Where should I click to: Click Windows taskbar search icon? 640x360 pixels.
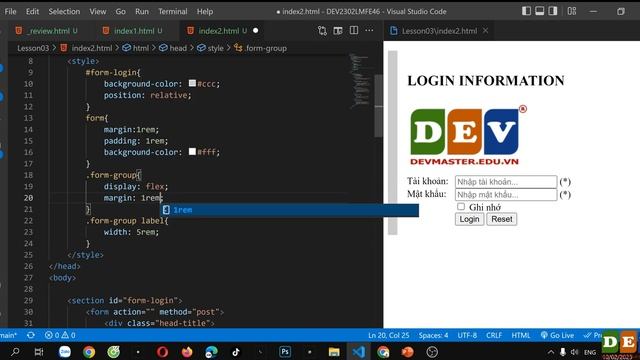click(16, 351)
